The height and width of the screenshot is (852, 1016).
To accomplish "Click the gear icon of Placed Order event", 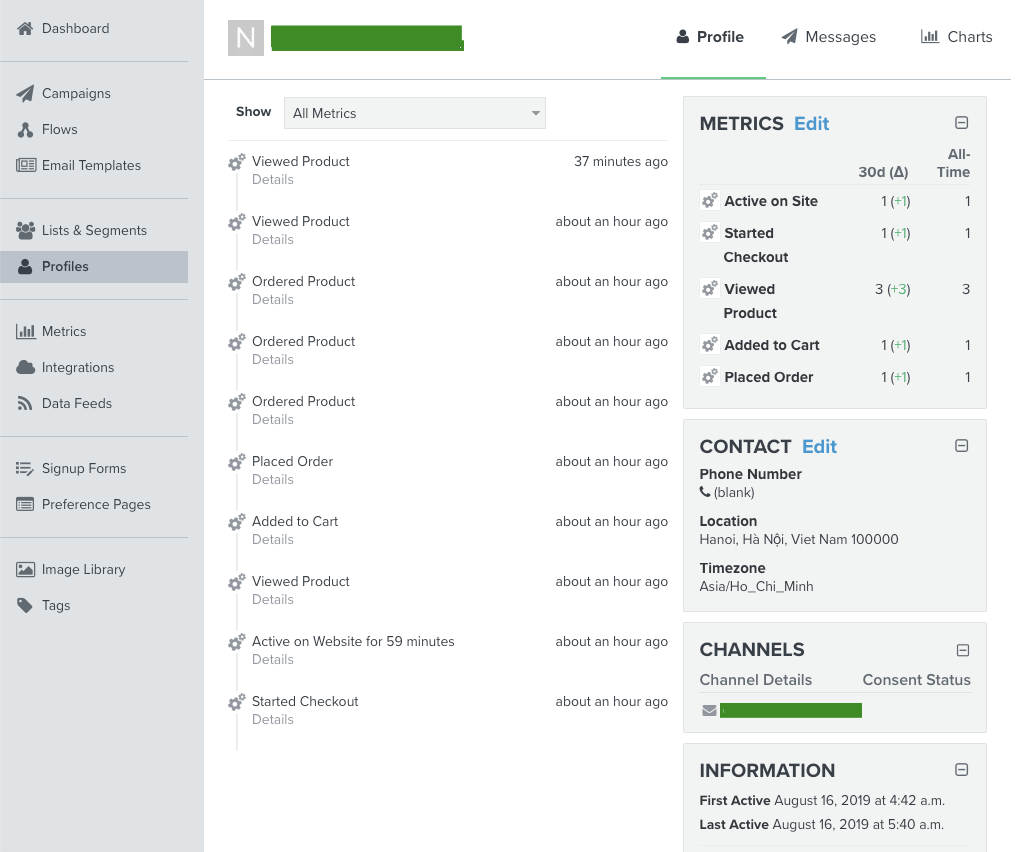I will point(237,462).
